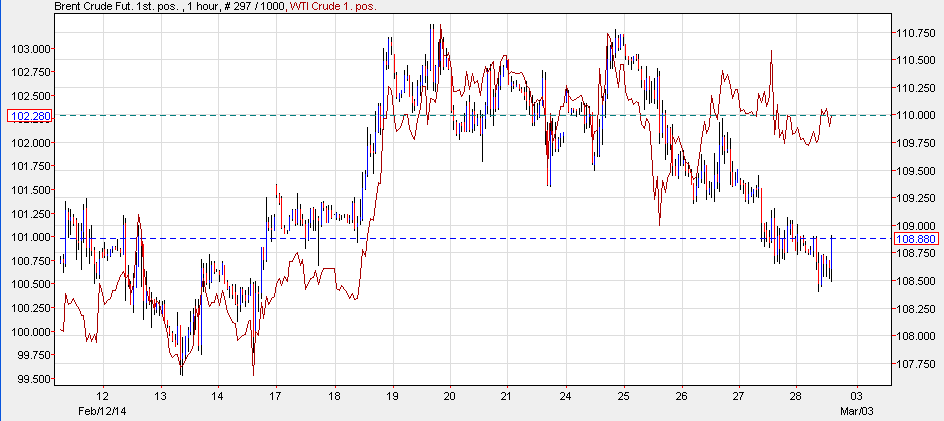Click the 99.750 left axis label
The width and height of the screenshot is (944, 421).
[x=33, y=355]
